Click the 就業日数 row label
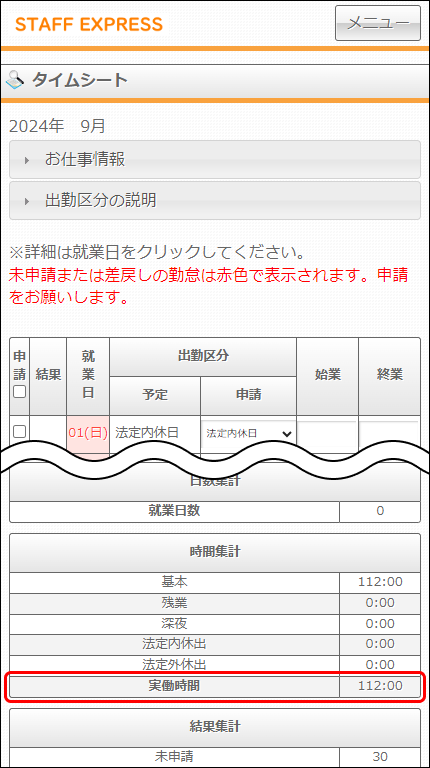 174,511
